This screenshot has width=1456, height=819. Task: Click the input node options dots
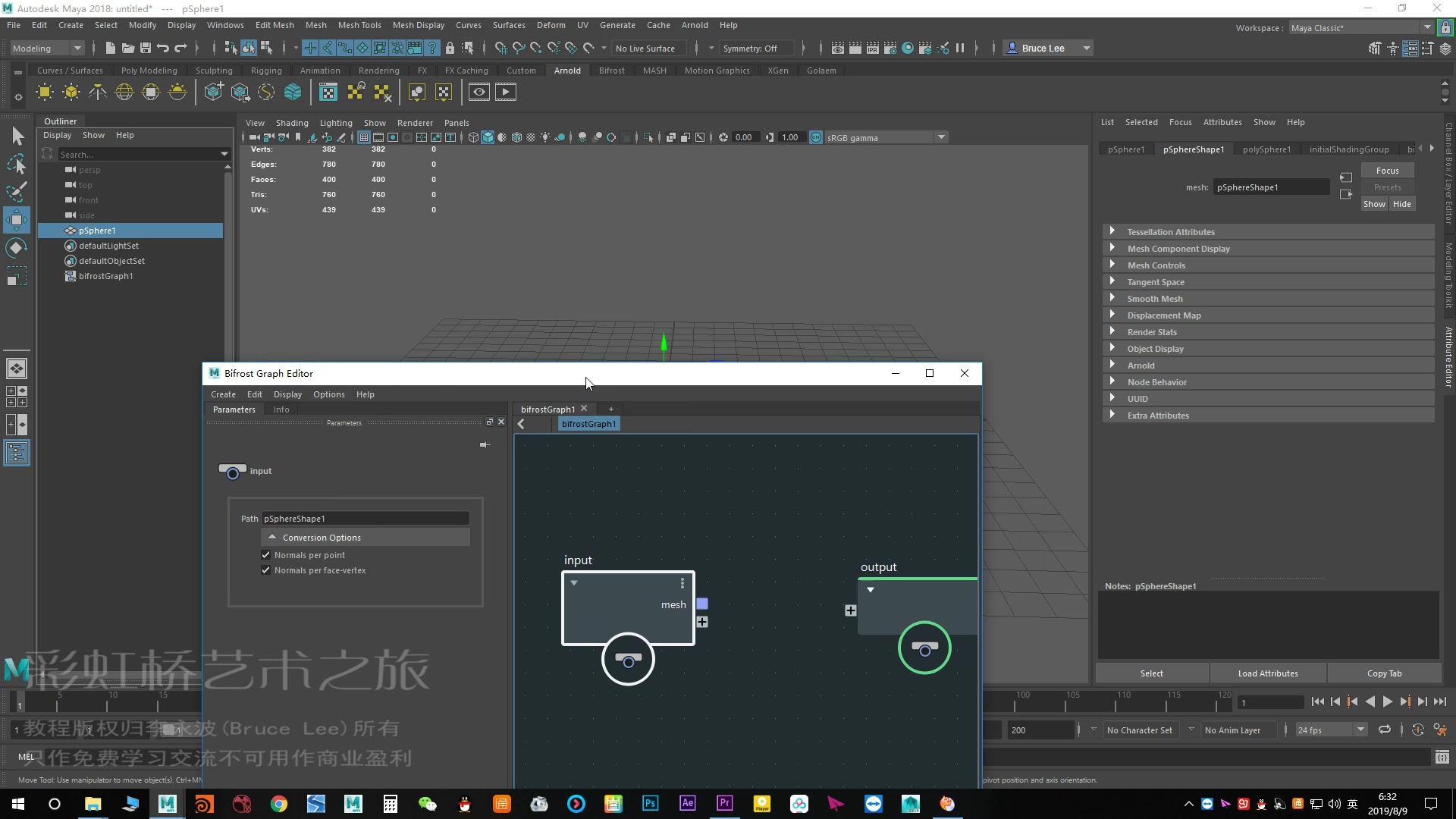click(x=682, y=583)
